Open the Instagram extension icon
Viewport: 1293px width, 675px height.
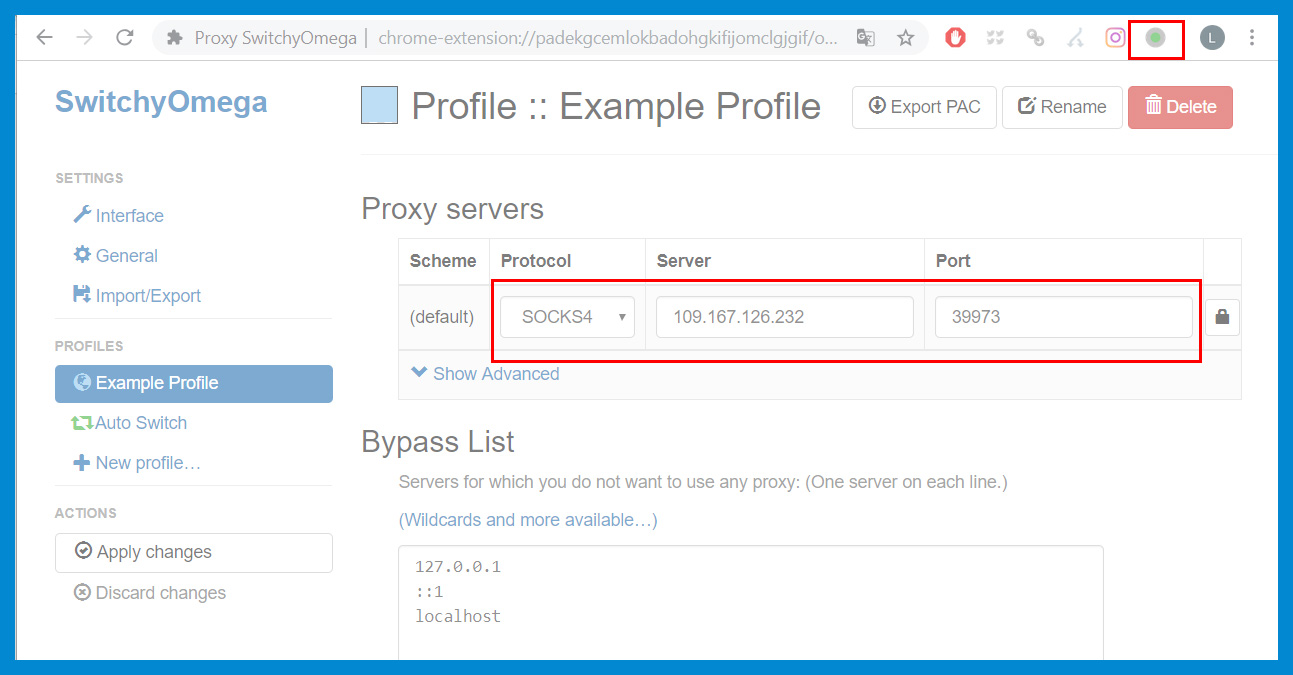click(x=1115, y=38)
